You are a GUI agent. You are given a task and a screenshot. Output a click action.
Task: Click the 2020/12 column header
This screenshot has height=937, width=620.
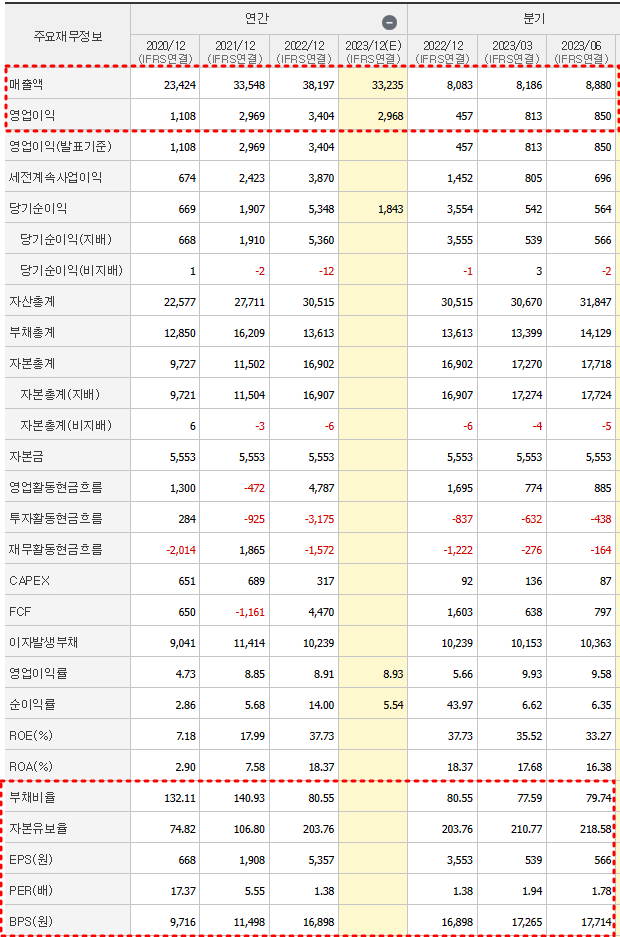[165, 51]
